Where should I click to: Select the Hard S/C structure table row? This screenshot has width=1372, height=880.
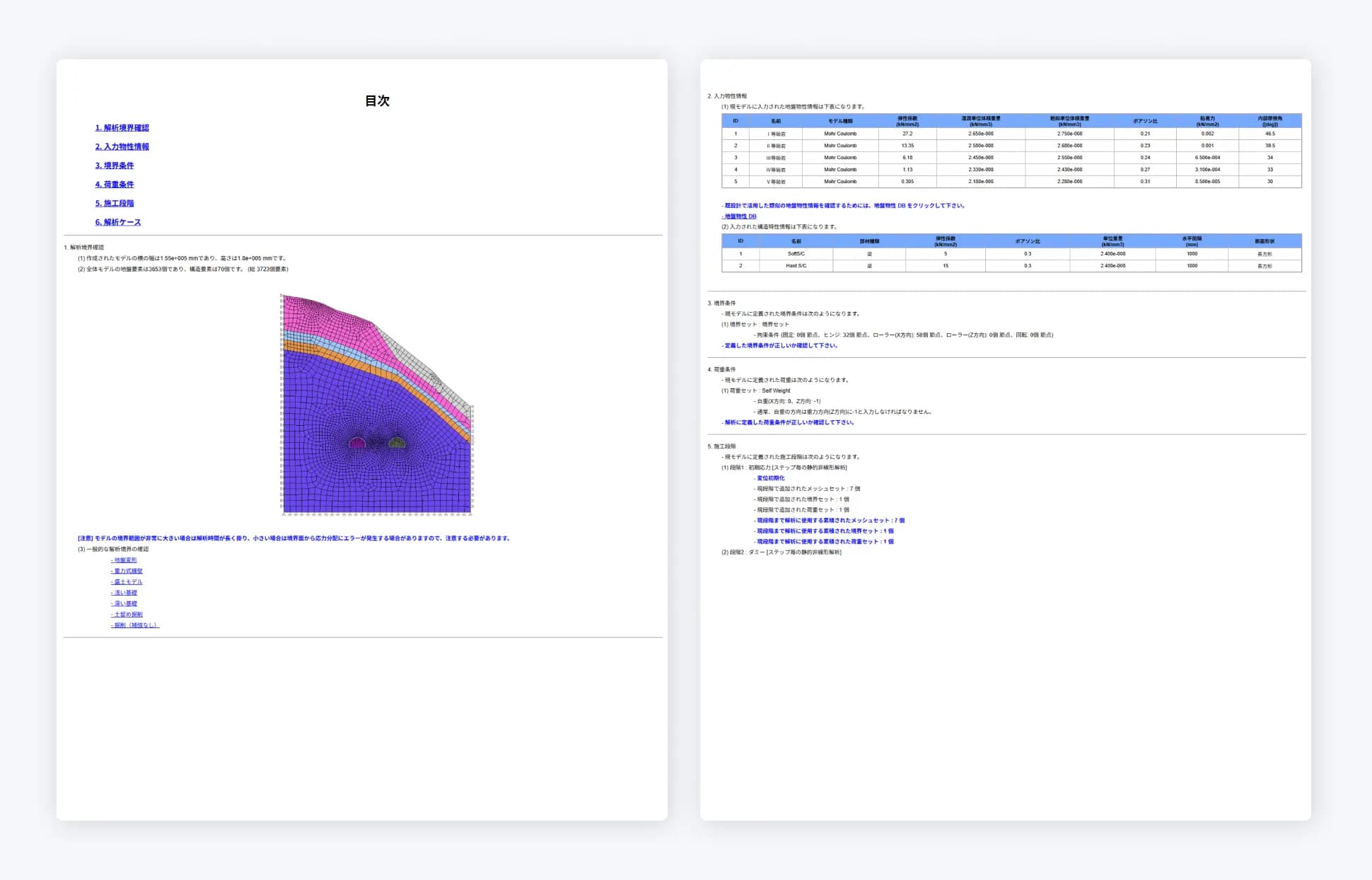tap(1011, 266)
